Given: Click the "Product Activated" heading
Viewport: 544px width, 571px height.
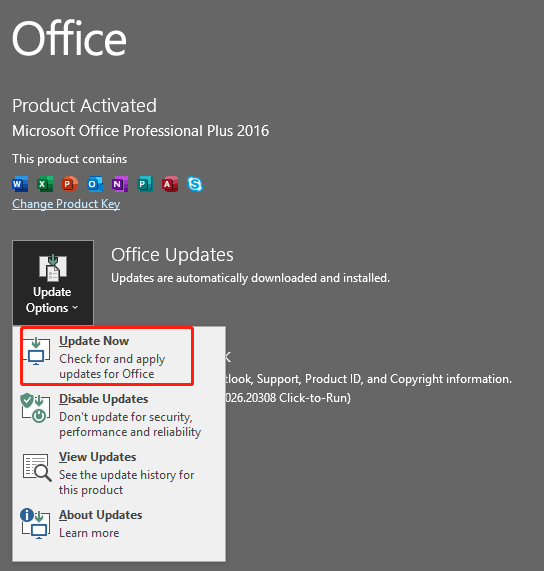Looking at the screenshot, I should (x=84, y=106).
